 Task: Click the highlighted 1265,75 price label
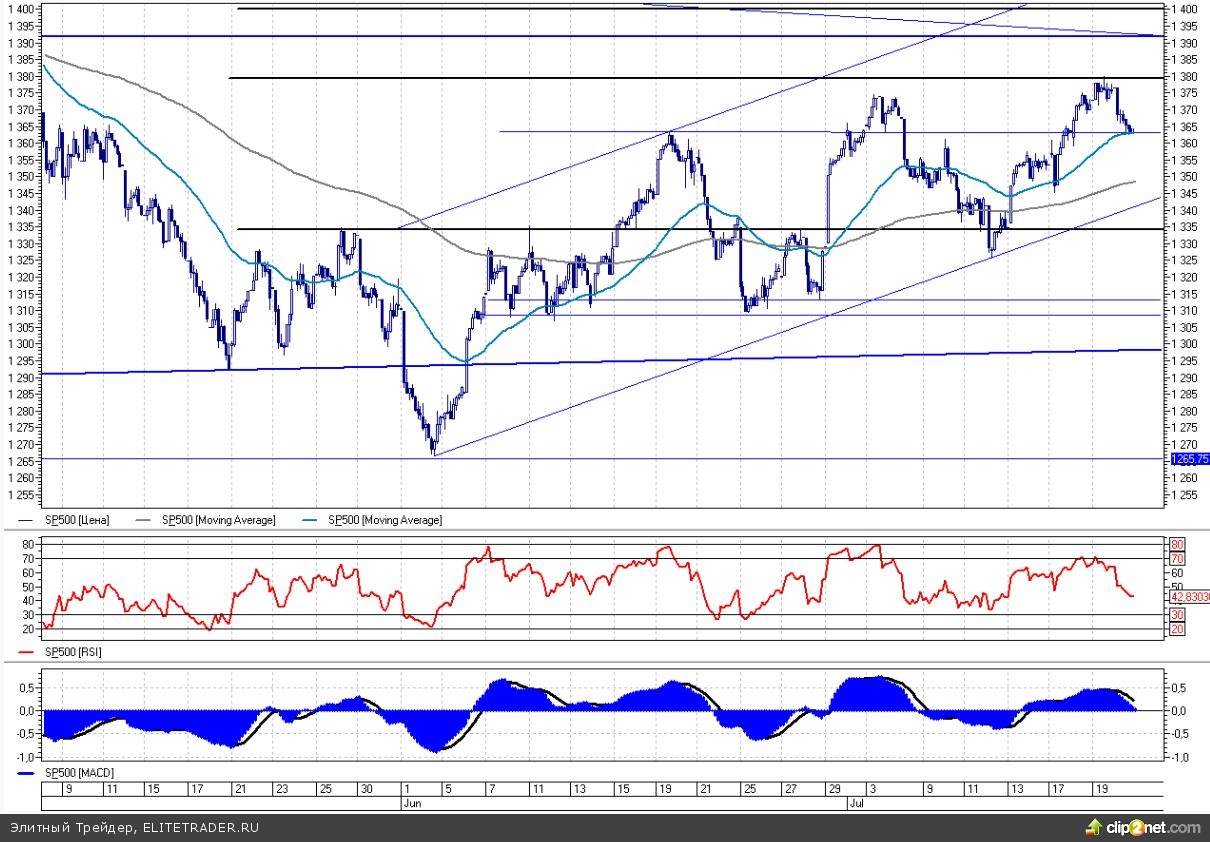(1189, 459)
